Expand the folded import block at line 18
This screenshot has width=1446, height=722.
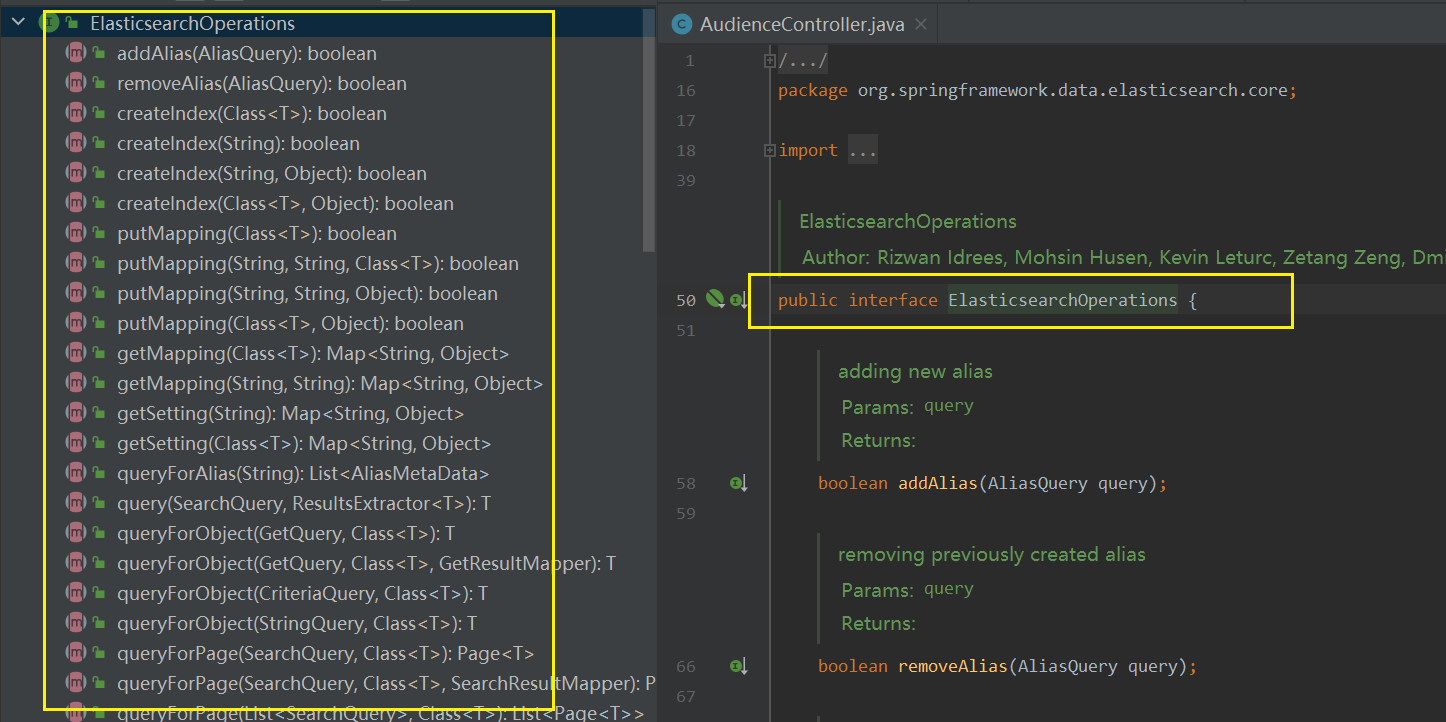tap(769, 151)
